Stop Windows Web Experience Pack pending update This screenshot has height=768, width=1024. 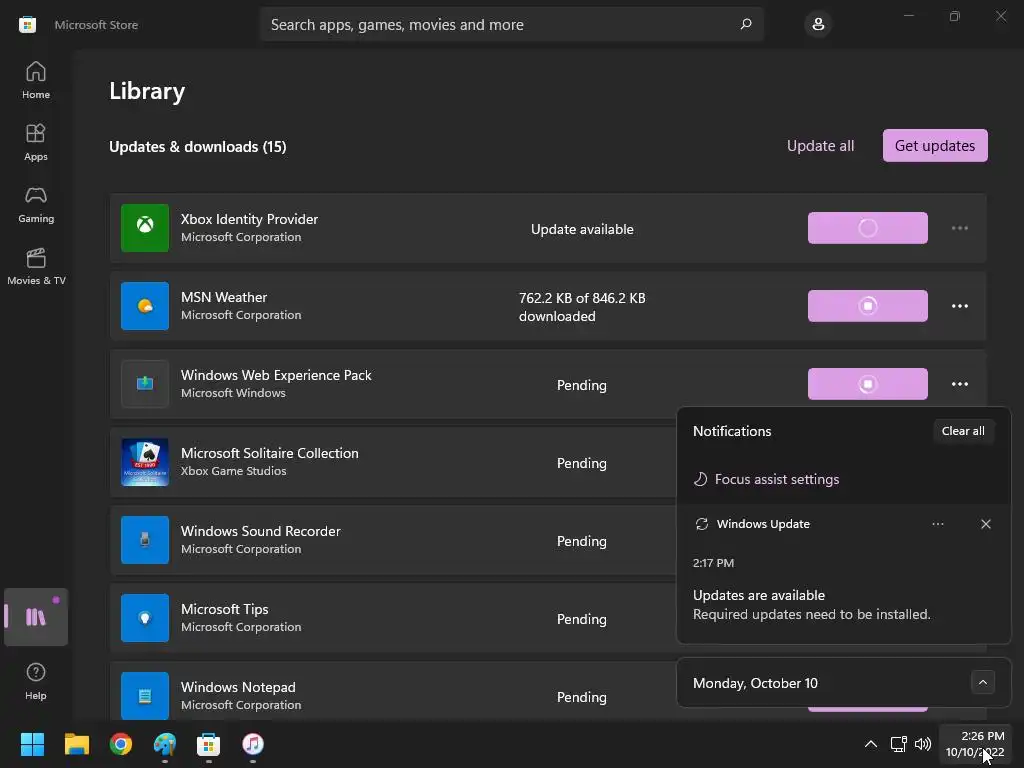tap(867, 384)
